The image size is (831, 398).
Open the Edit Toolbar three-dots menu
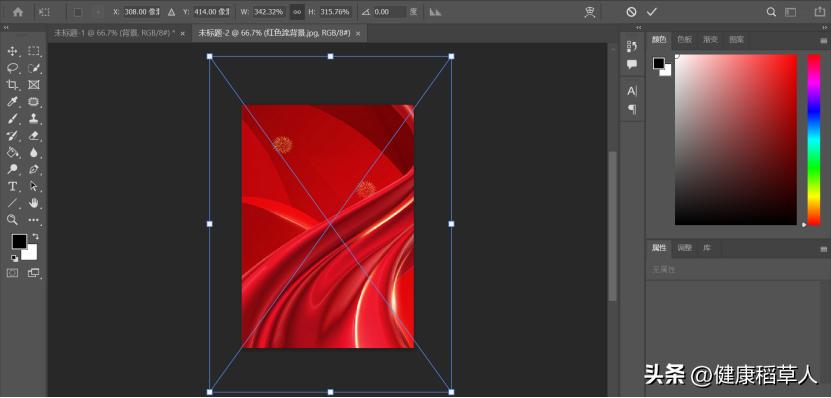pyautogui.click(x=34, y=219)
